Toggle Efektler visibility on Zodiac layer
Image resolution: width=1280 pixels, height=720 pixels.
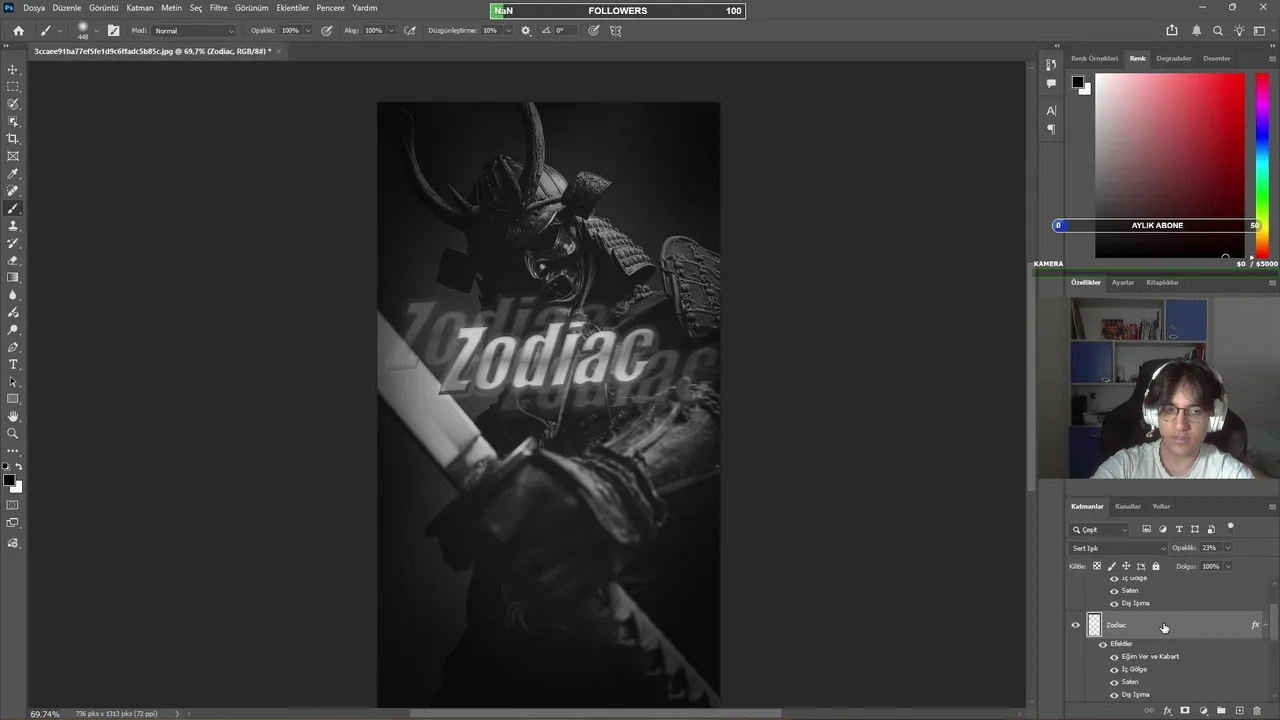[1103, 644]
